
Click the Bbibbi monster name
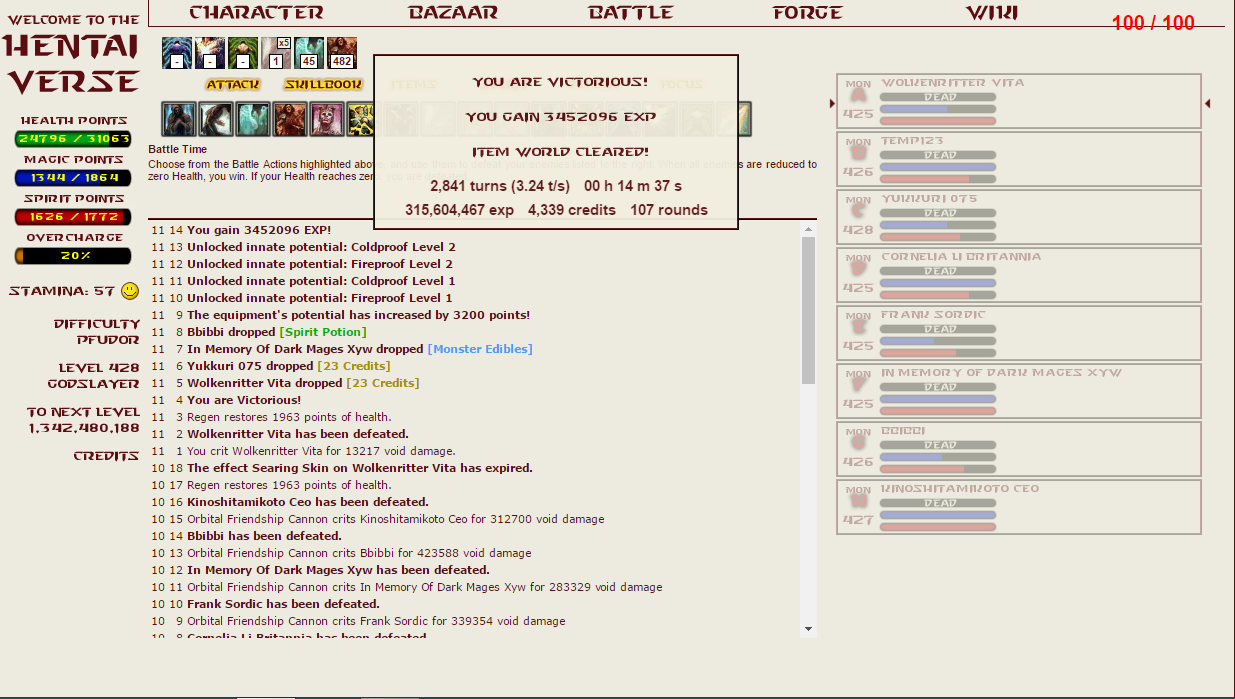pos(901,431)
